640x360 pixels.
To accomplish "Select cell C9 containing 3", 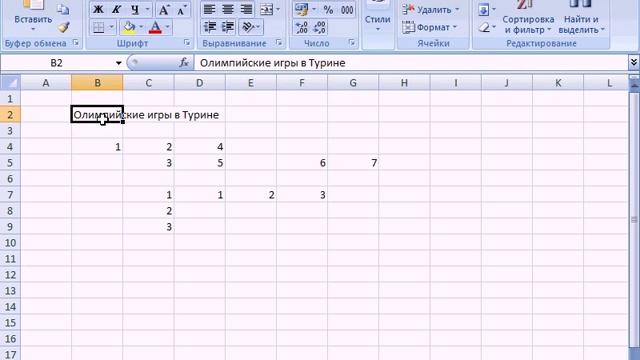I will point(149,227).
